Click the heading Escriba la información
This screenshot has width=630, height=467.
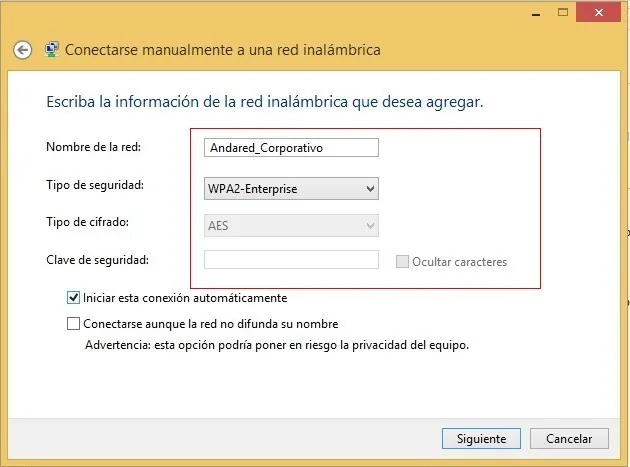tap(265, 102)
